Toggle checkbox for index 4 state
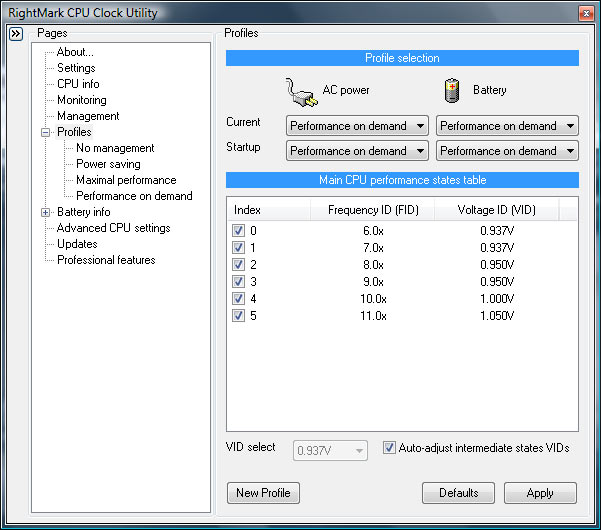The image size is (601, 530). click(238, 299)
